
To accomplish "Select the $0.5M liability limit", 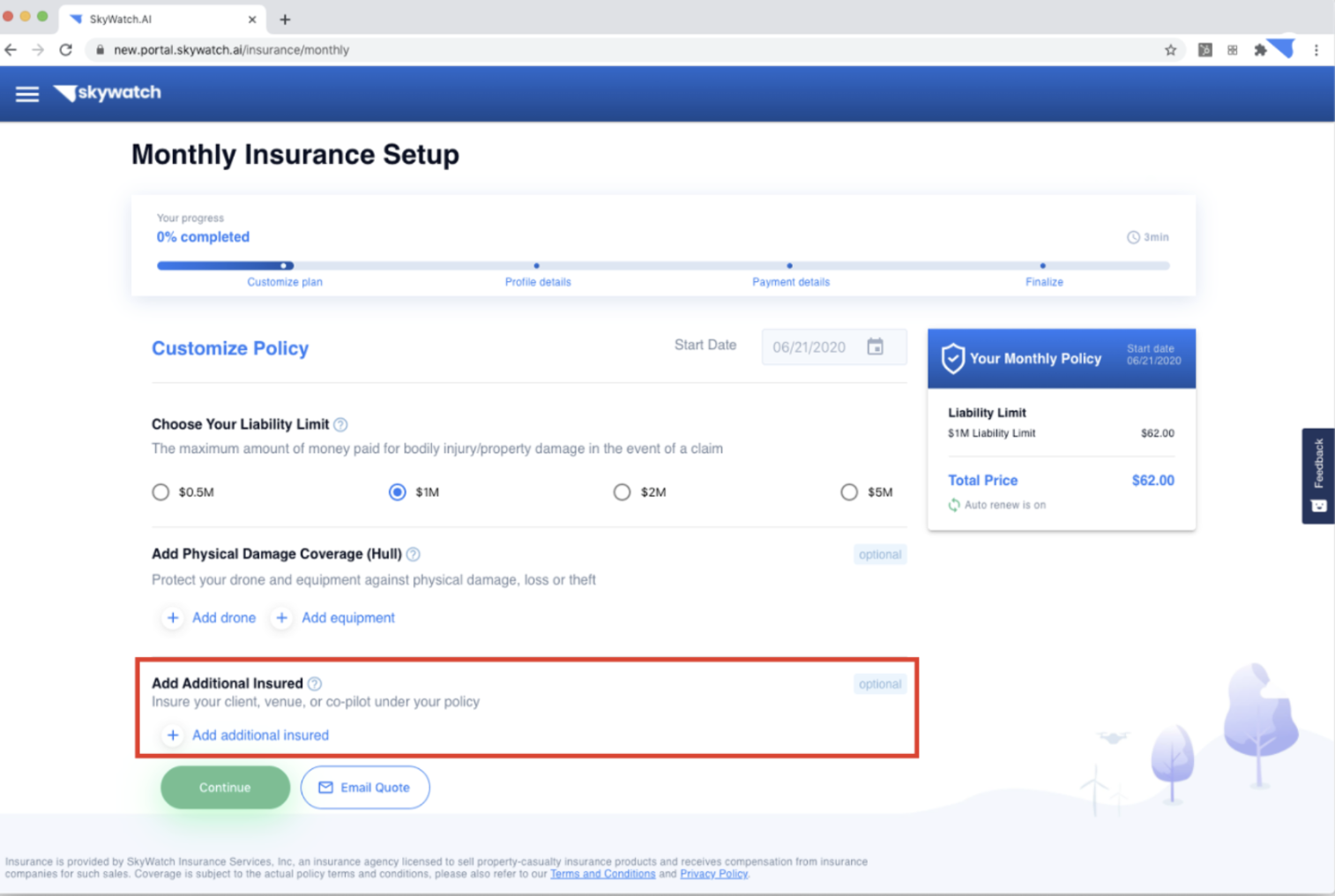I will click(160, 492).
